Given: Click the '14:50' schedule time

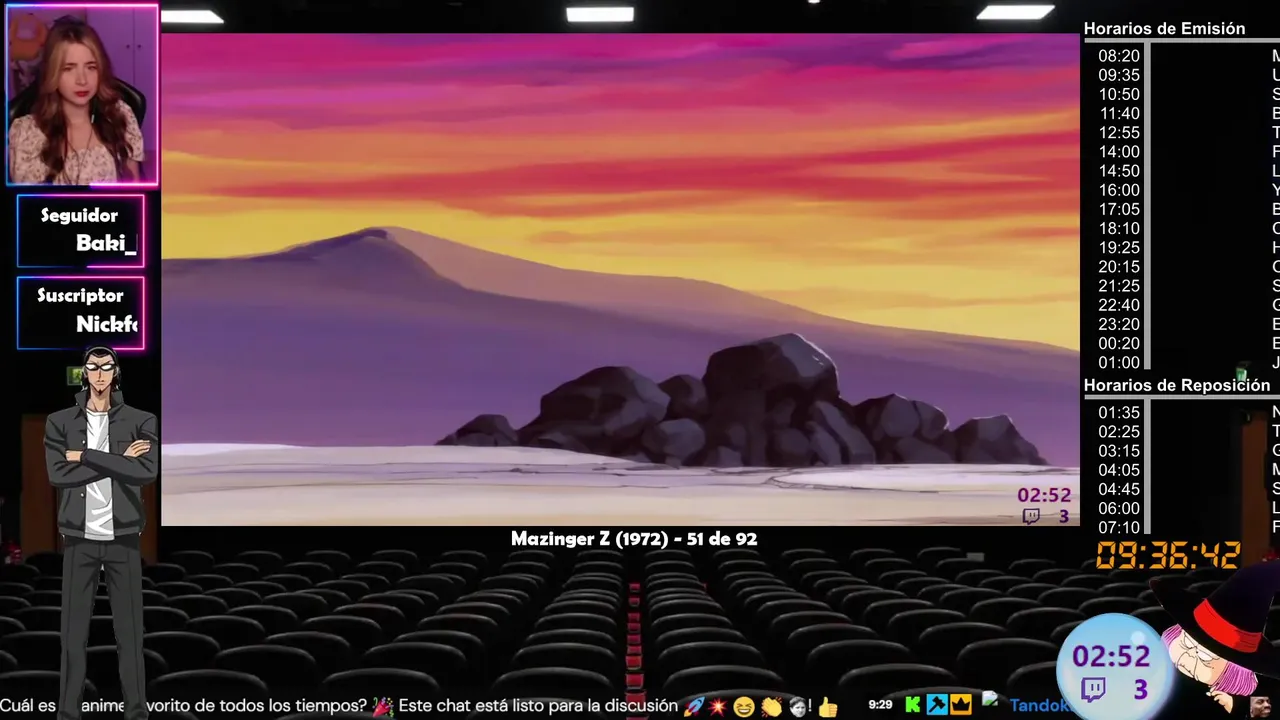Looking at the screenshot, I should pos(1119,171).
